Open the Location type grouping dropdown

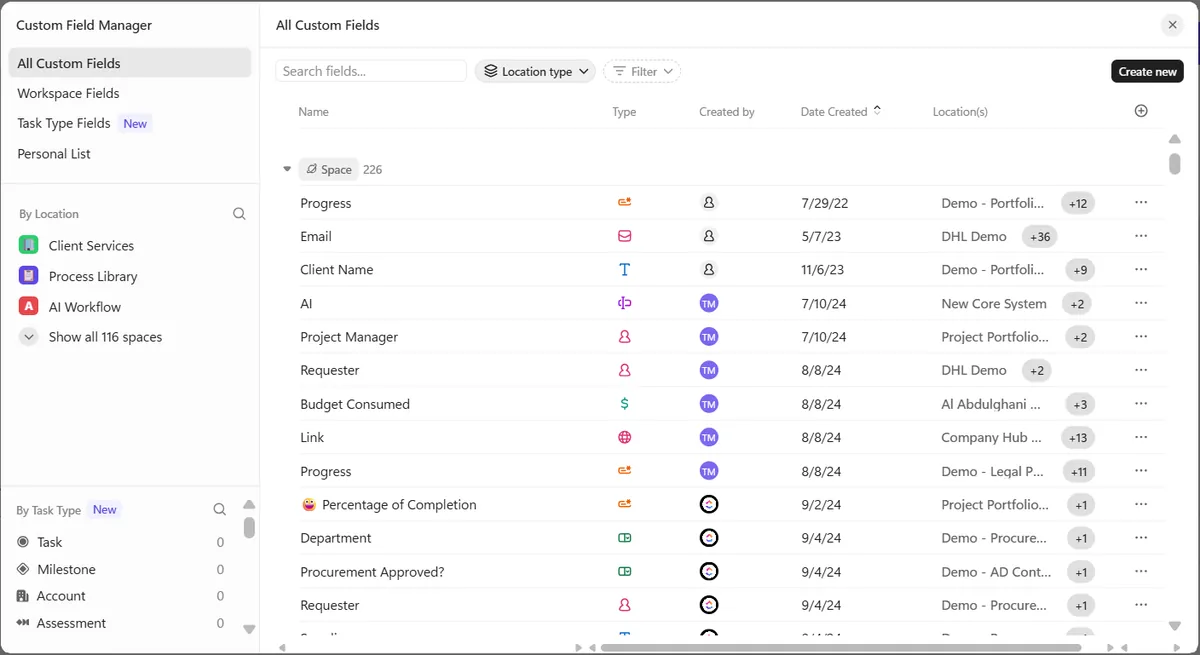(x=535, y=71)
